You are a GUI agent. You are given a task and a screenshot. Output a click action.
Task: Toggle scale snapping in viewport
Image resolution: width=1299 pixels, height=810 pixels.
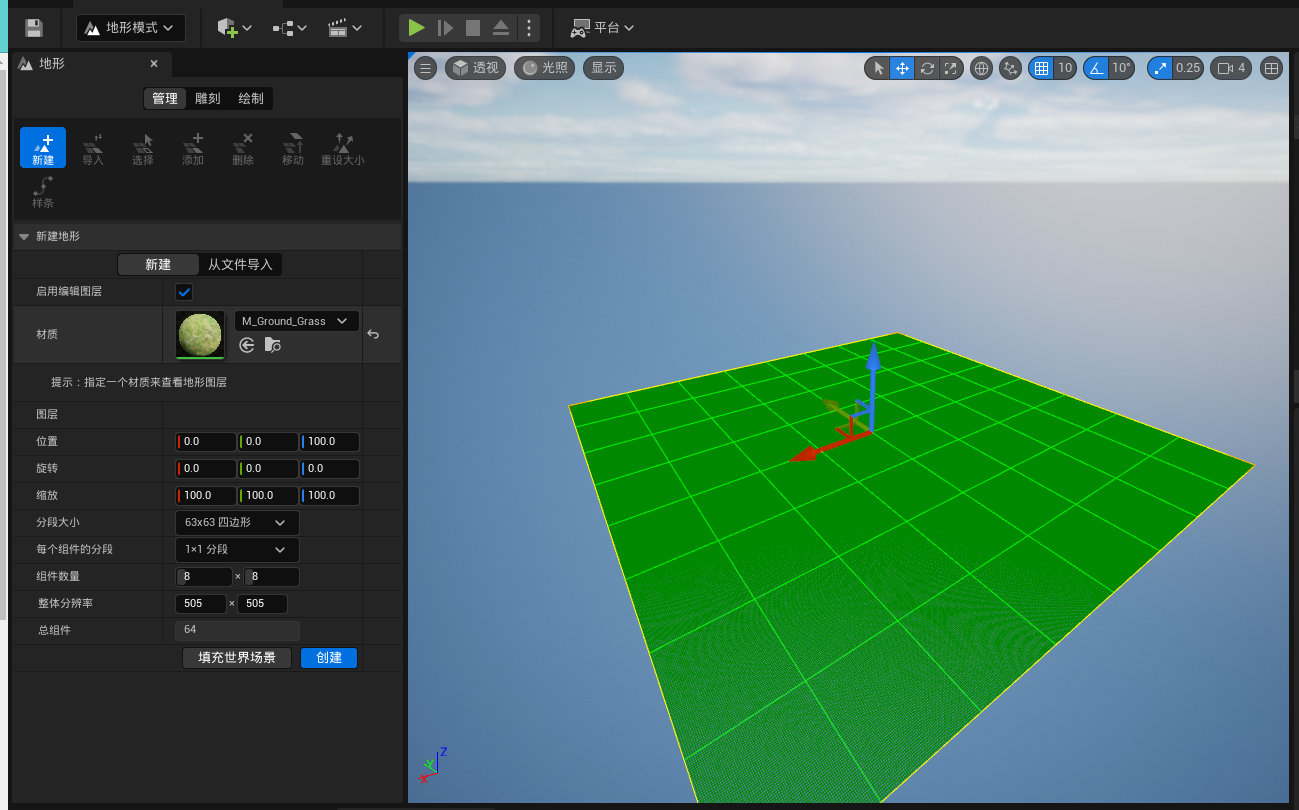click(1160, 68)
